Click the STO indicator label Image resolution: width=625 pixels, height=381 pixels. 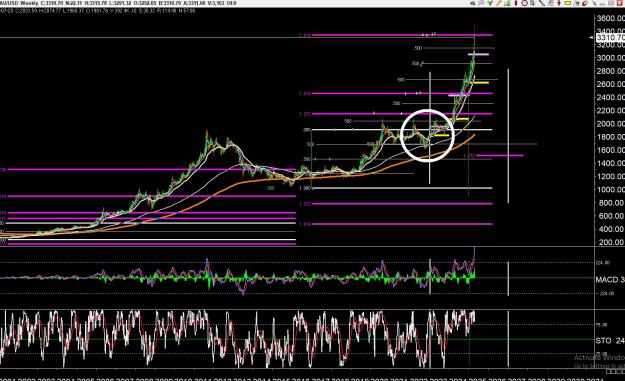[x=610, y=341]
